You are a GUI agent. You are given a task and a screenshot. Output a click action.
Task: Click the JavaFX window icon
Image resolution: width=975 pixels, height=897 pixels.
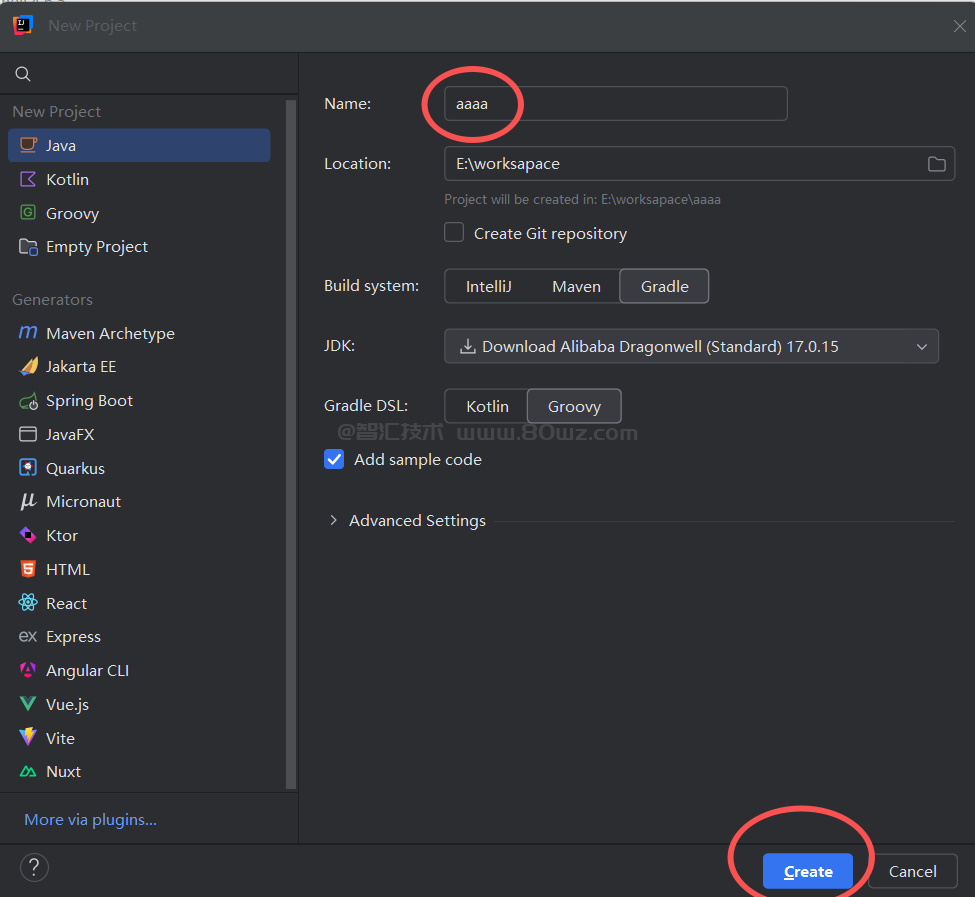point(28,435)
